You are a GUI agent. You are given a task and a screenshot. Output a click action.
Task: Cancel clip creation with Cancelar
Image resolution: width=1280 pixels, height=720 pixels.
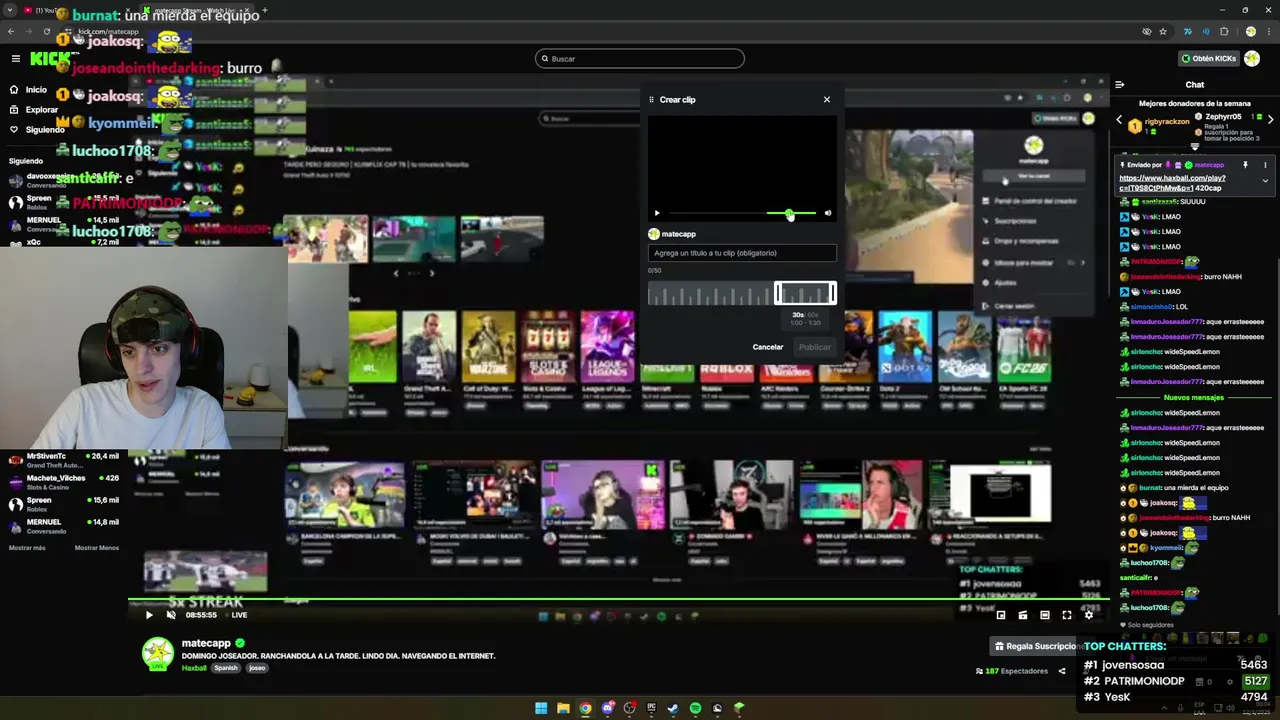[x=768, y=347]
